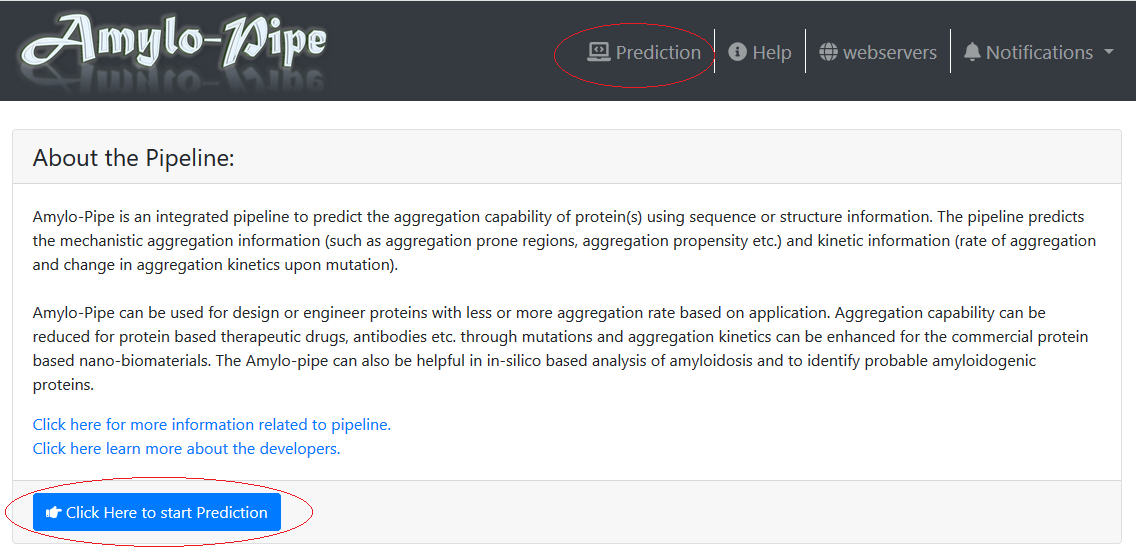The height and width of the screenshot is (559, 1136).
Task: Open link for more pipeline information
Action: (x=212, y=424)
